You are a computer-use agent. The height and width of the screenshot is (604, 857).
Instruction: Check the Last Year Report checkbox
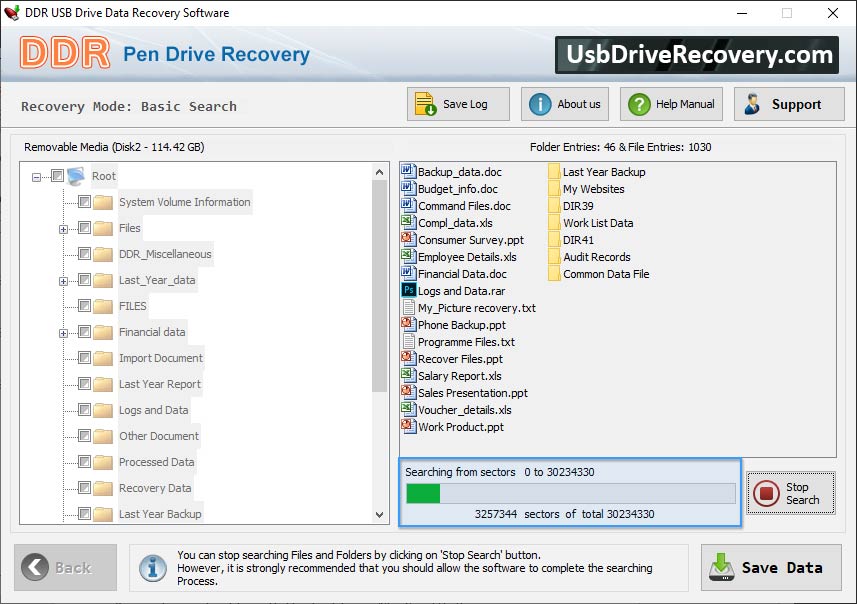click(84, 384)
